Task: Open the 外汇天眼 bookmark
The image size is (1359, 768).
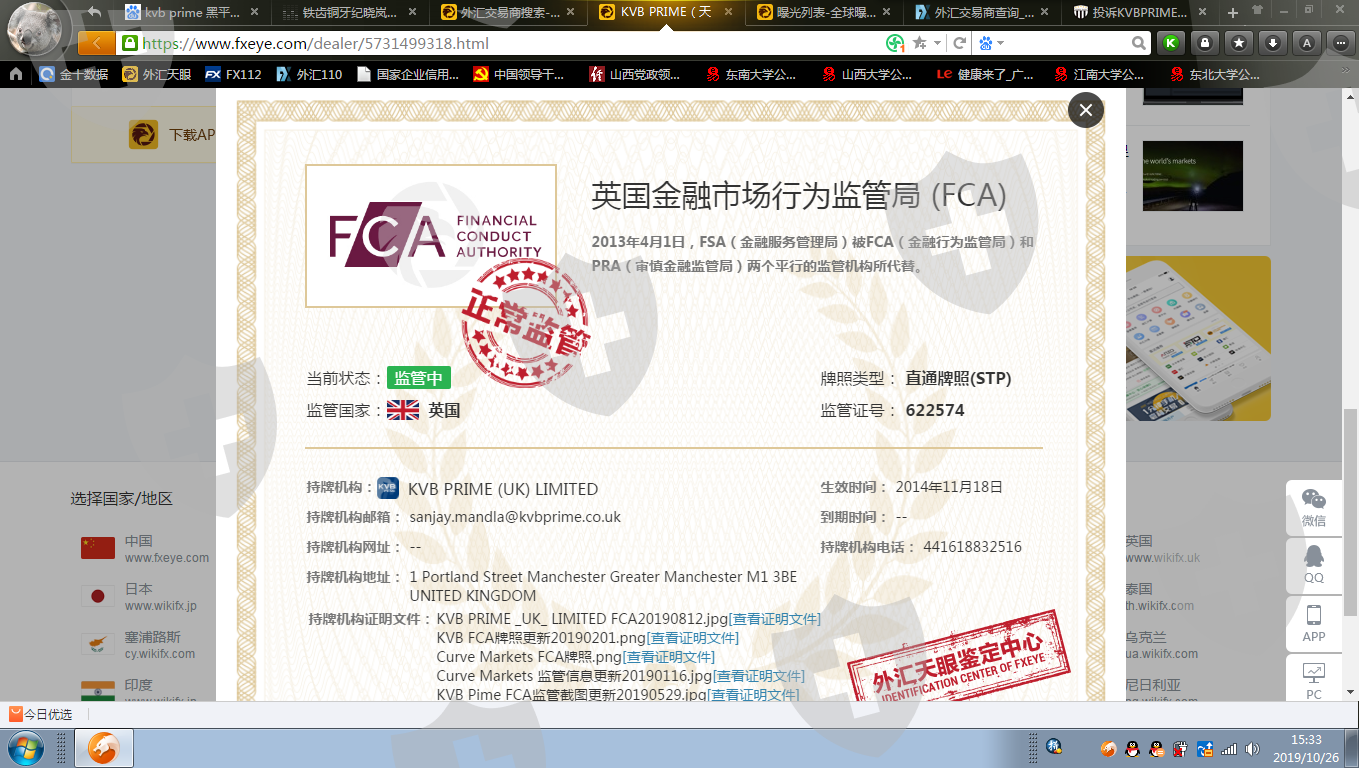Action: coord(157,74)
